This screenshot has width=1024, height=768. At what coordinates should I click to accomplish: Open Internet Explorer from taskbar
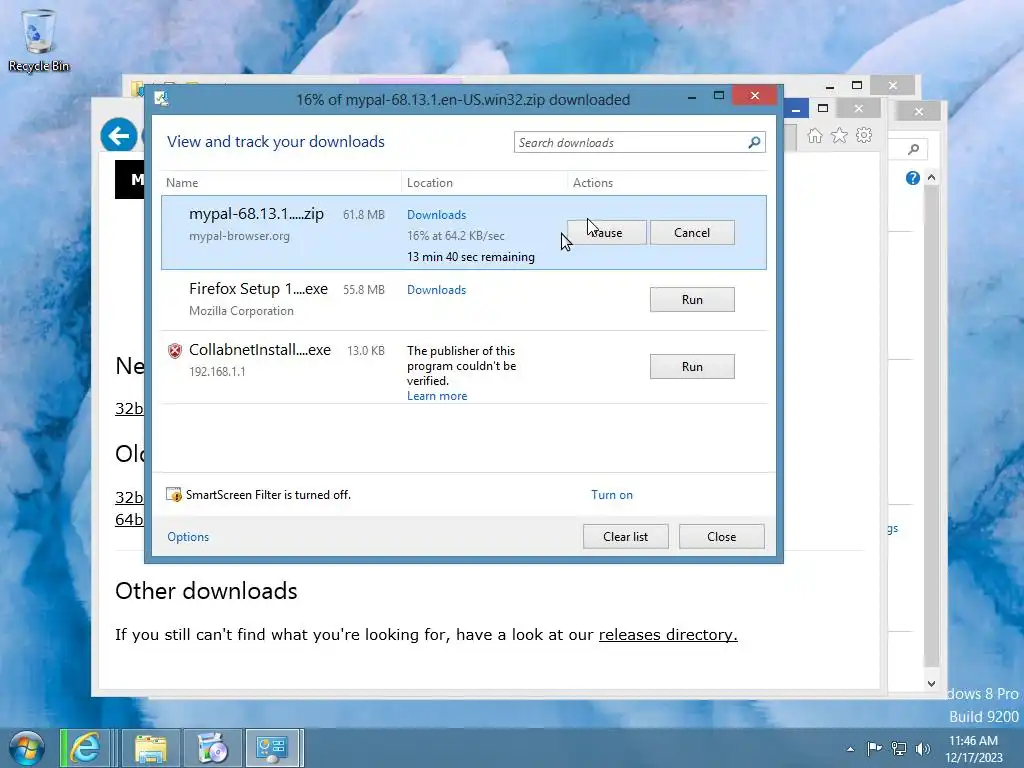point(86,748)
